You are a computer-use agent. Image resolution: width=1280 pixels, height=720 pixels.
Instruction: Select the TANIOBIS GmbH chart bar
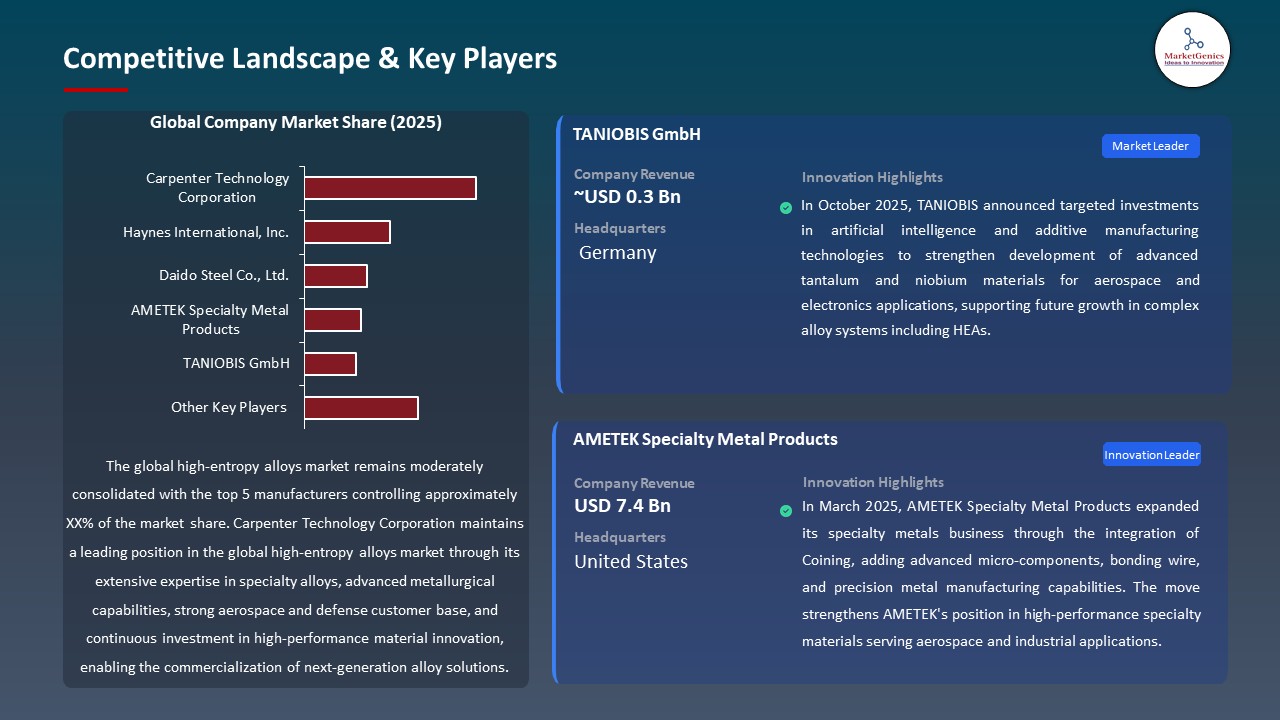point(330,364)
